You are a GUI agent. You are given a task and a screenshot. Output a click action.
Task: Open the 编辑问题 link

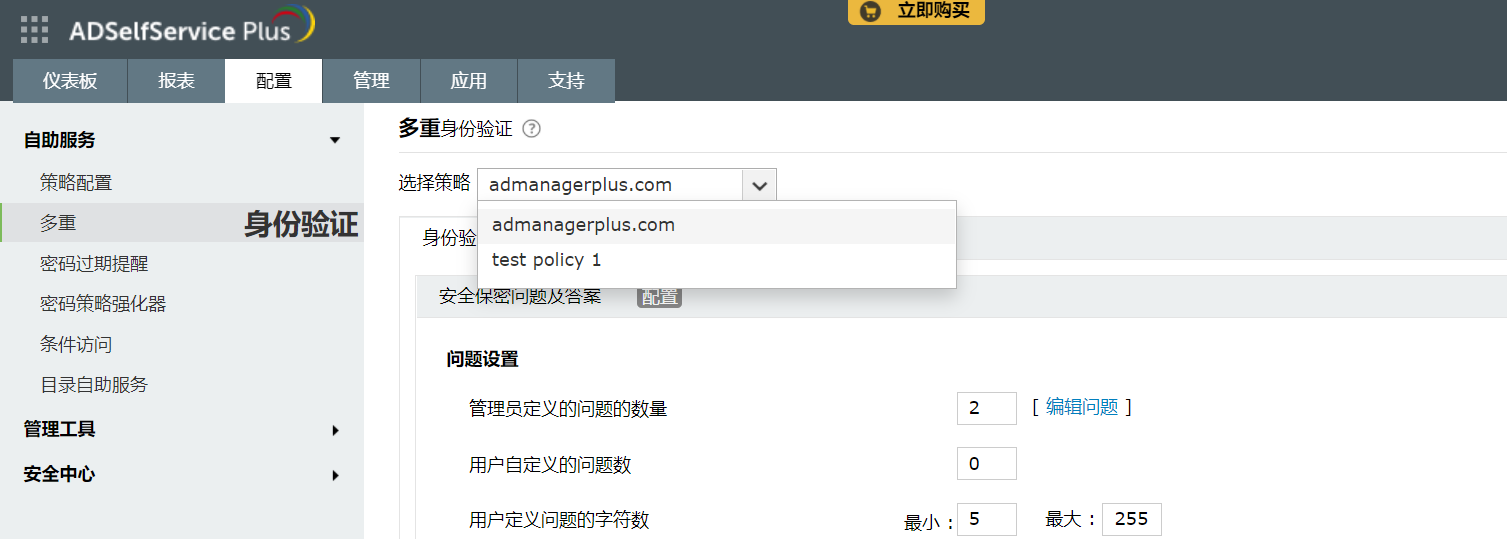(1081, 407)
